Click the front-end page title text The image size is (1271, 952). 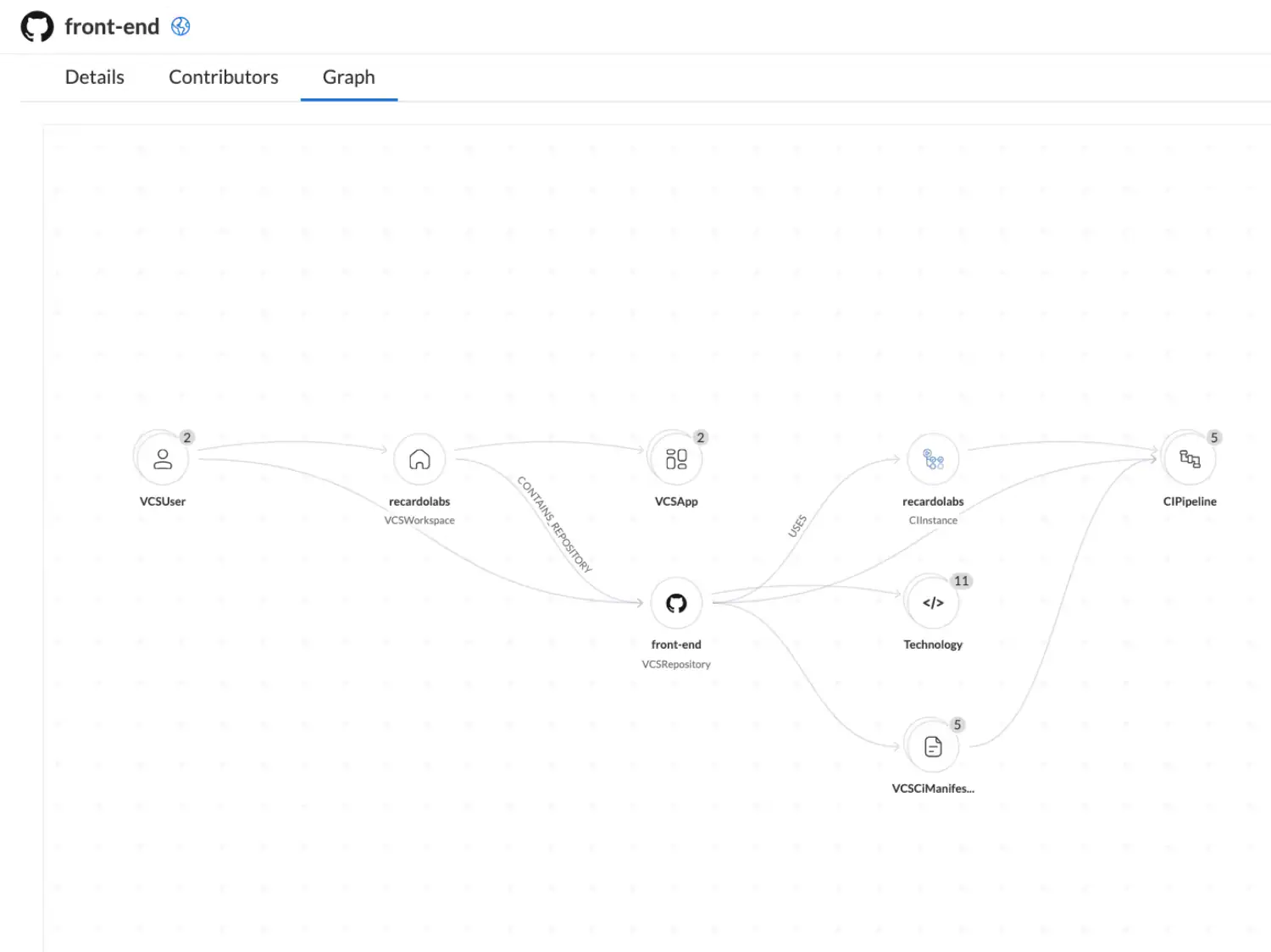pos(112,26)
